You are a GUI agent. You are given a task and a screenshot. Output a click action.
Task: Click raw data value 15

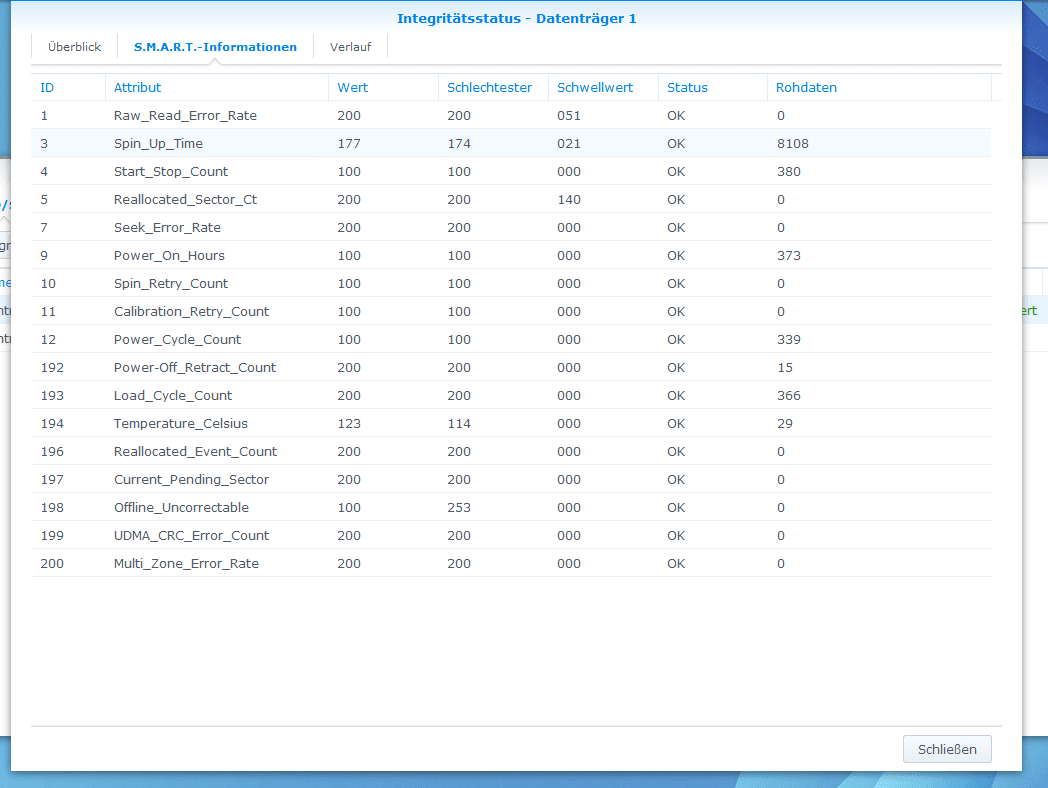click(x=785, y=368)
